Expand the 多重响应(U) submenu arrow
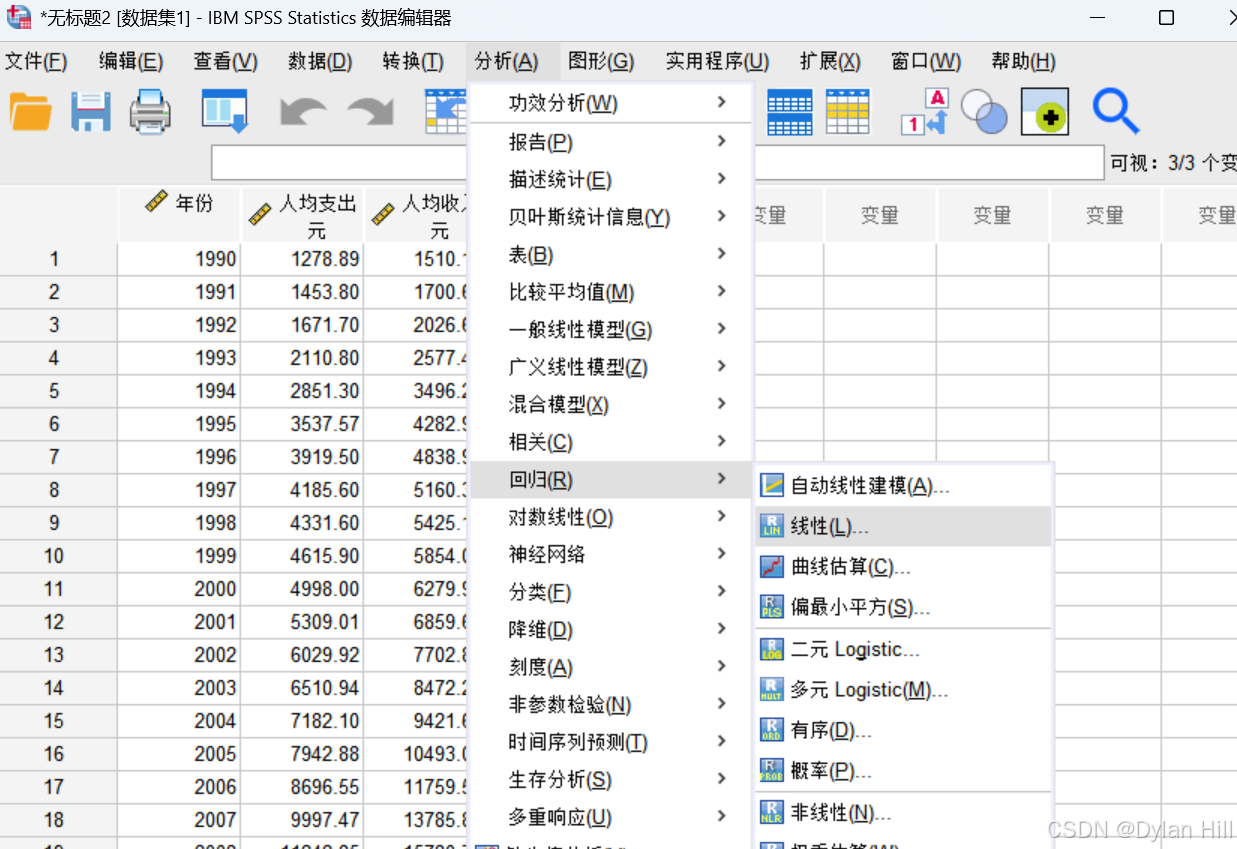This screenshot has width=1237, height=849. coord(722,816)
